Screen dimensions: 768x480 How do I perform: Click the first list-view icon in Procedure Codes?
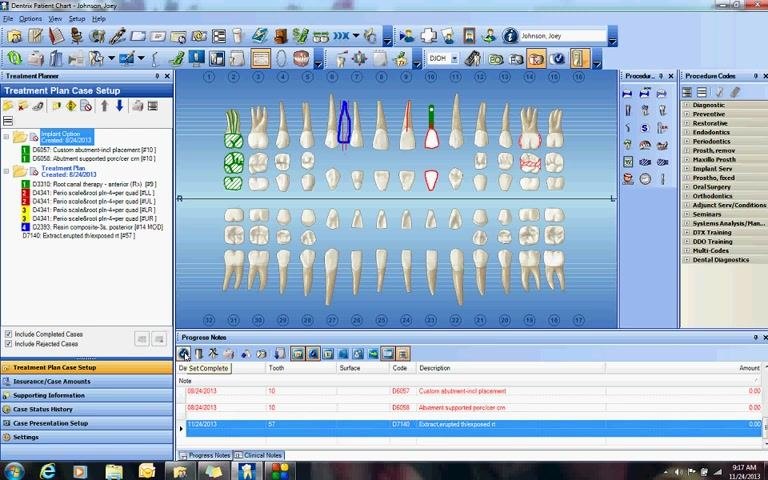[687, 92]
